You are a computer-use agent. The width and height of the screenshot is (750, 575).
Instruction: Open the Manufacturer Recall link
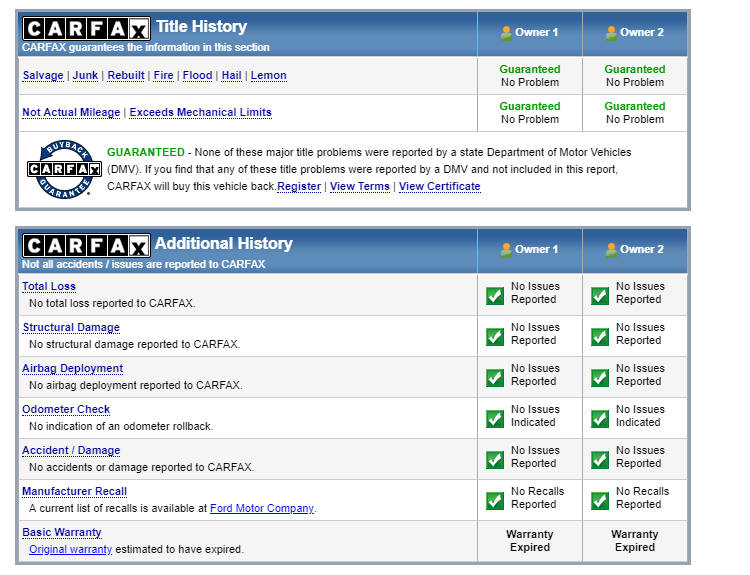[75, 492]
